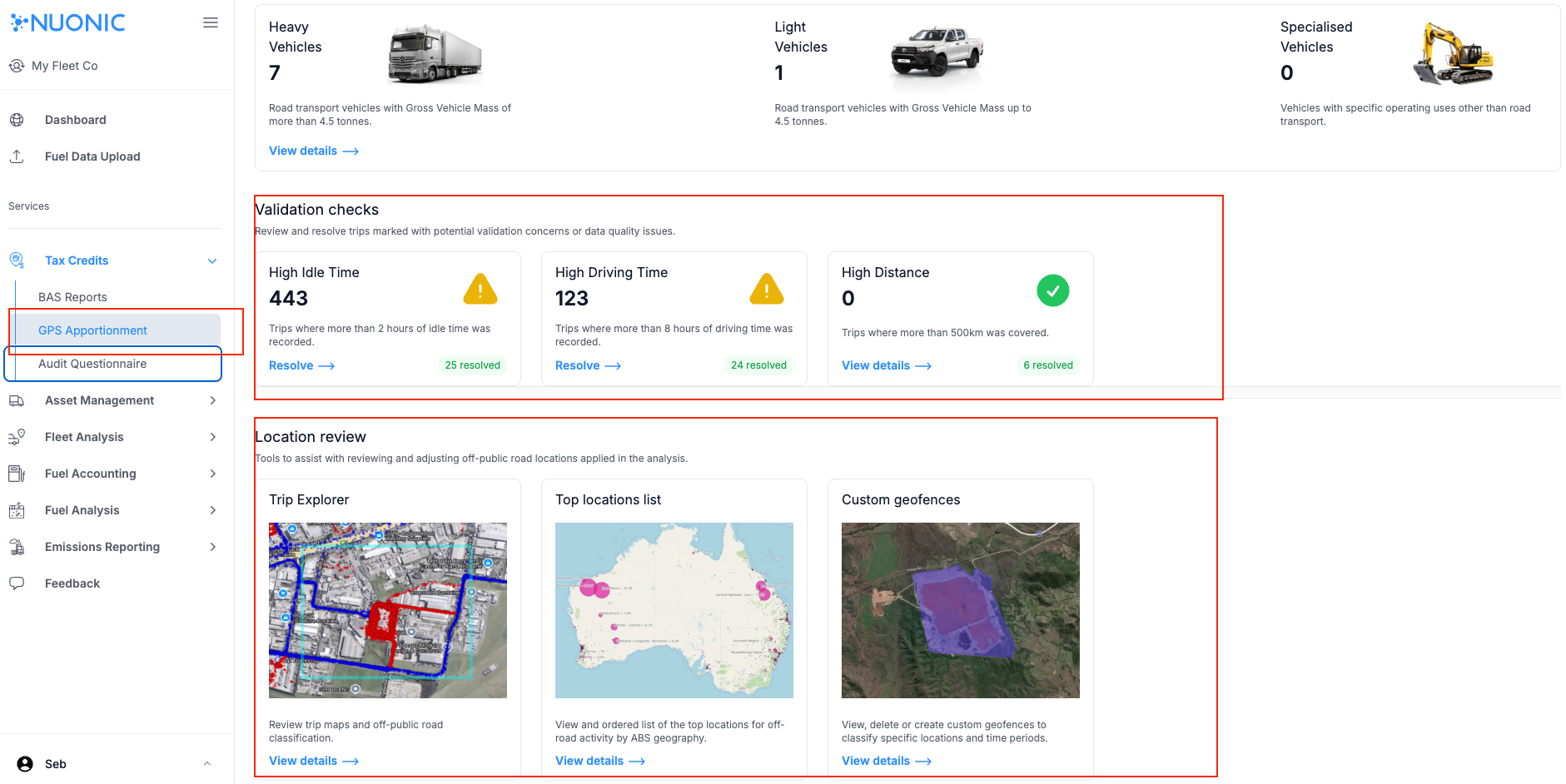The image size is (1566, 784).
Task: Expand the Emissions Reporting menu chevron
Action: 213,547
